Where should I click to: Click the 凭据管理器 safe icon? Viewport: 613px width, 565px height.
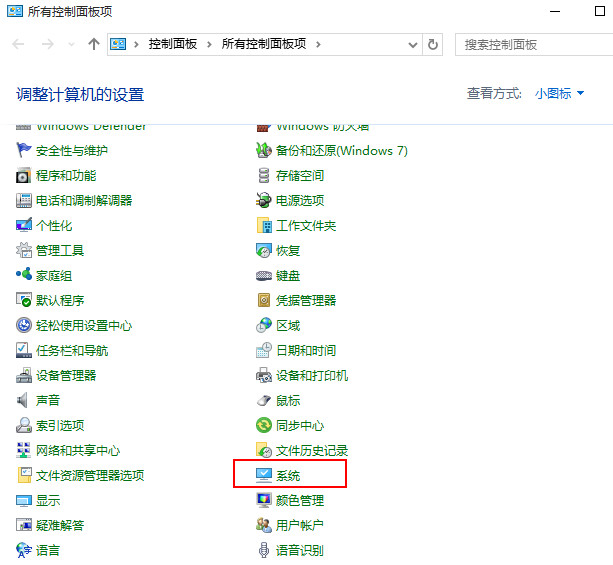click(x=263, y=300)
